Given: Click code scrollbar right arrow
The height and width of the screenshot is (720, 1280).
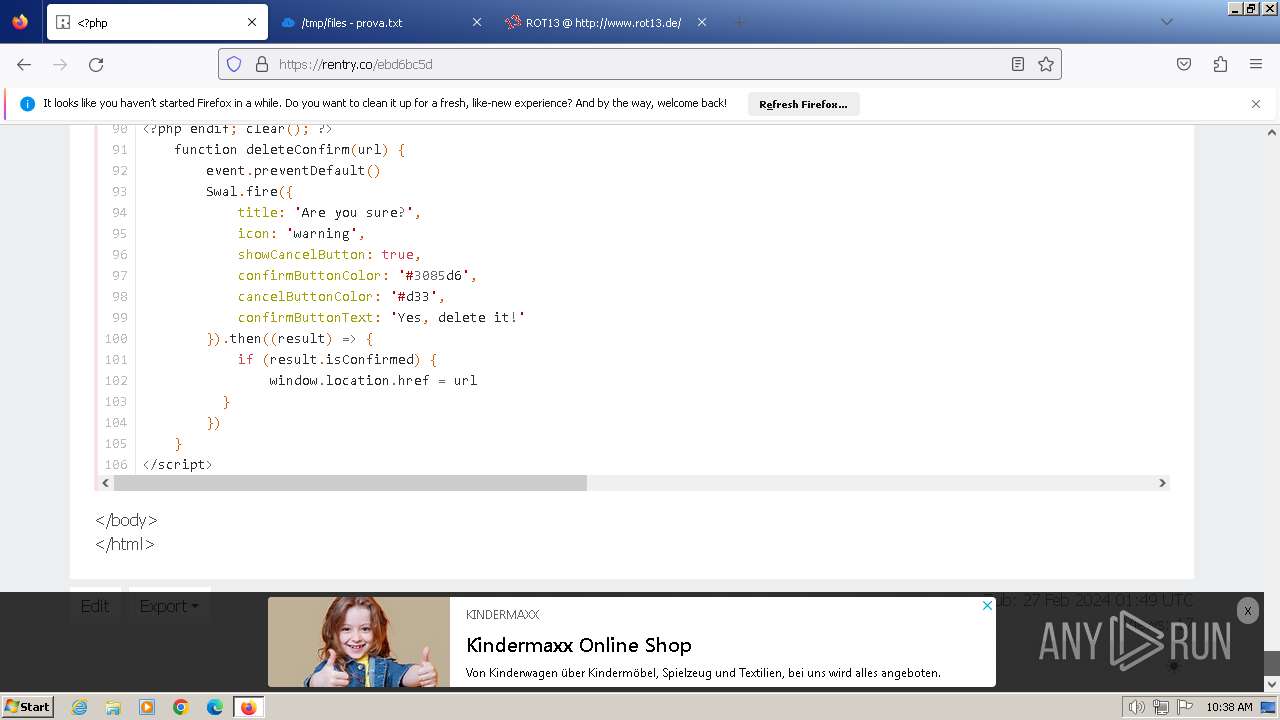Looking at the screenshot, I should coord(1162,483).
